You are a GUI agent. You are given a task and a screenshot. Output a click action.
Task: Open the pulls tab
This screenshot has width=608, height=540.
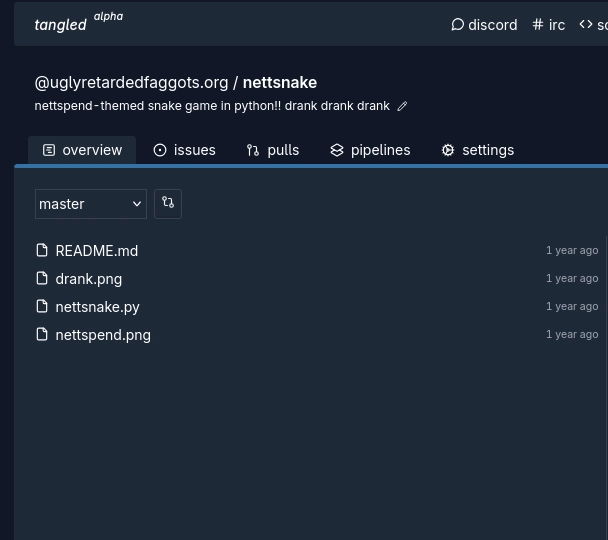point(273,150)
